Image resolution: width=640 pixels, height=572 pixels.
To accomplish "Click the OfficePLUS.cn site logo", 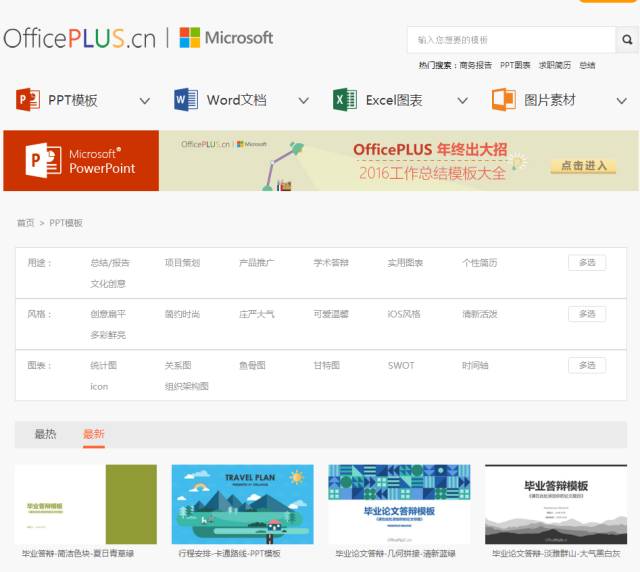I will (x=80, y=38).
